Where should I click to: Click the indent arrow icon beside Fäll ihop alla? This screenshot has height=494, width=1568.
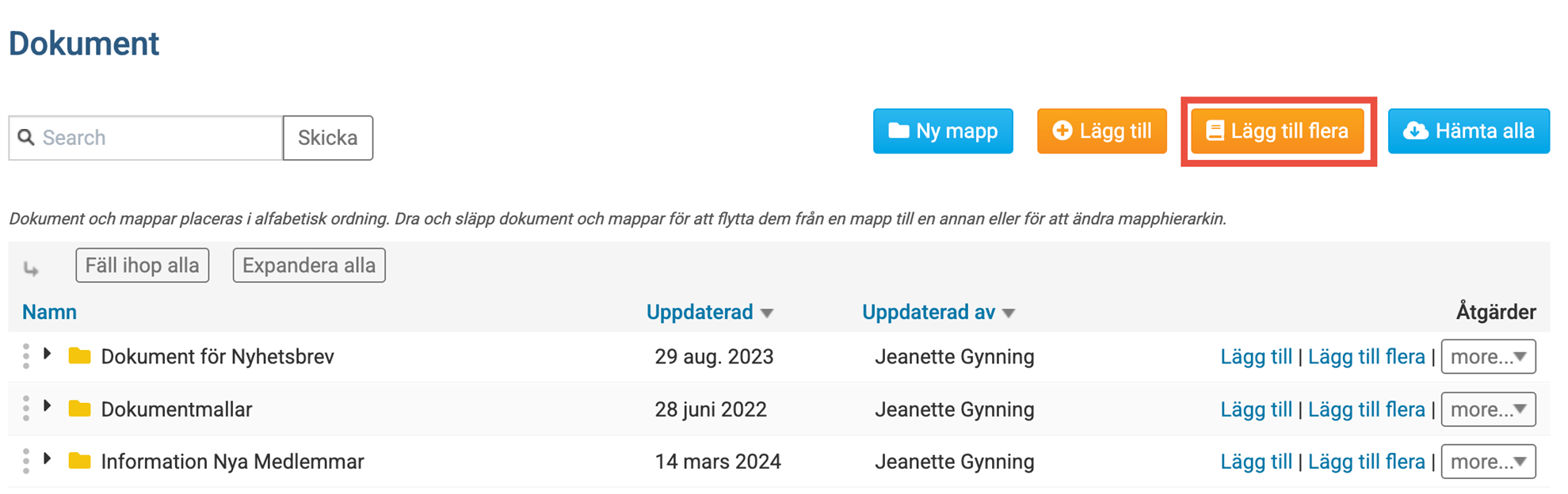[31, 269]
